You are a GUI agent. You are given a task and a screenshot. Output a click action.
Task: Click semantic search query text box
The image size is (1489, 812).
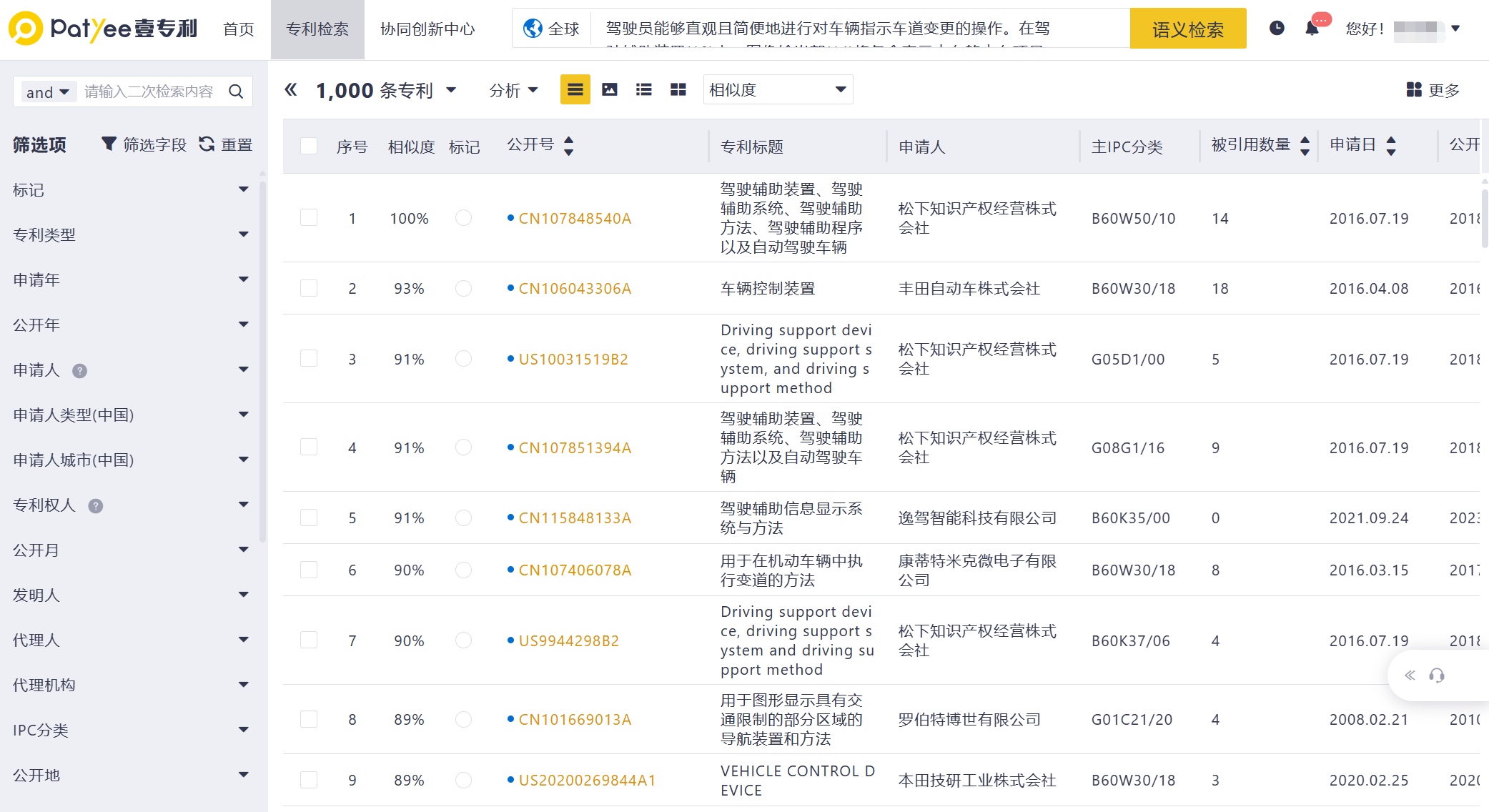tap(861, 29)
